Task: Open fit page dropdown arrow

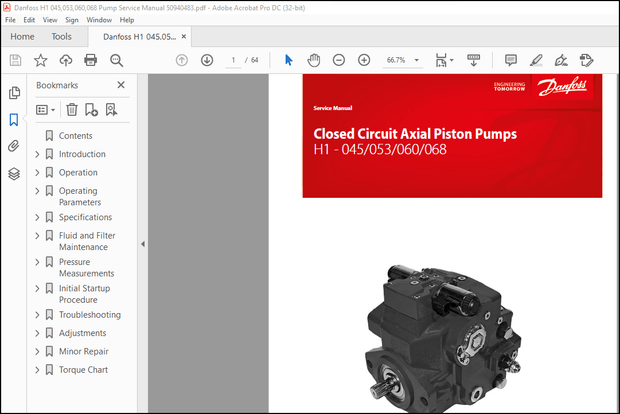Action: coord(452,60)
